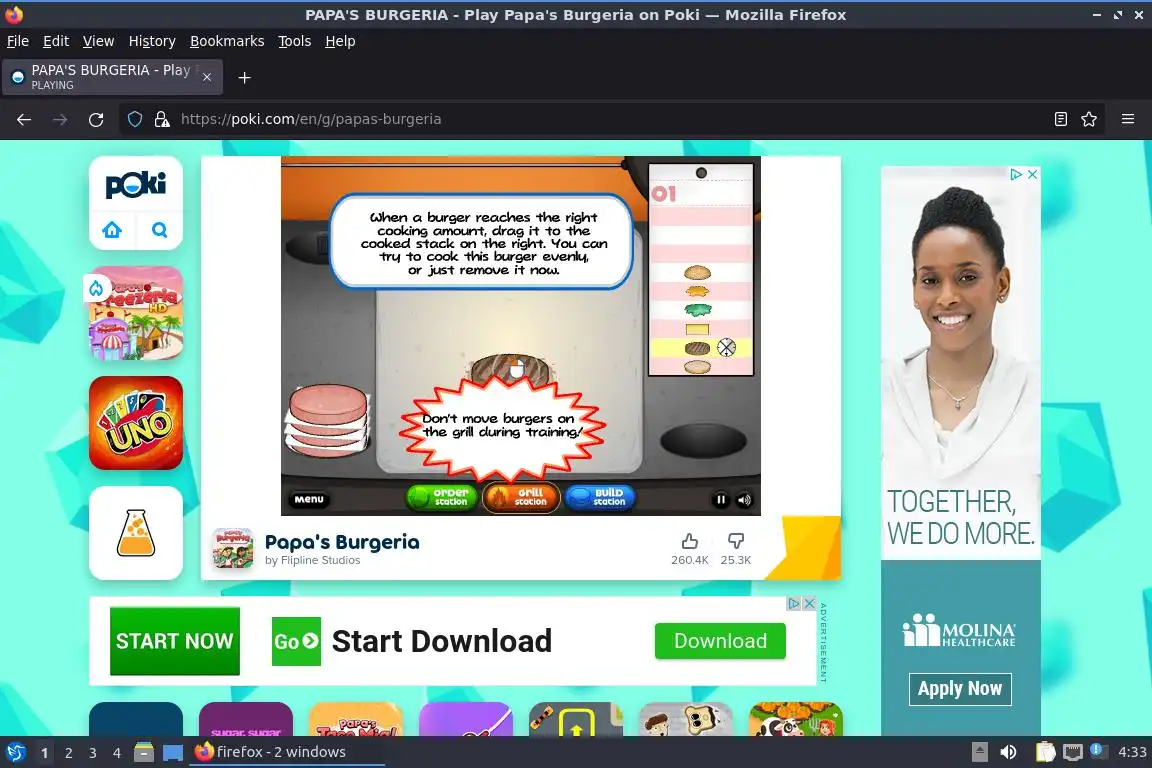
Task: Open the Firefox hamburger menu
Action: coord(1128,119)
